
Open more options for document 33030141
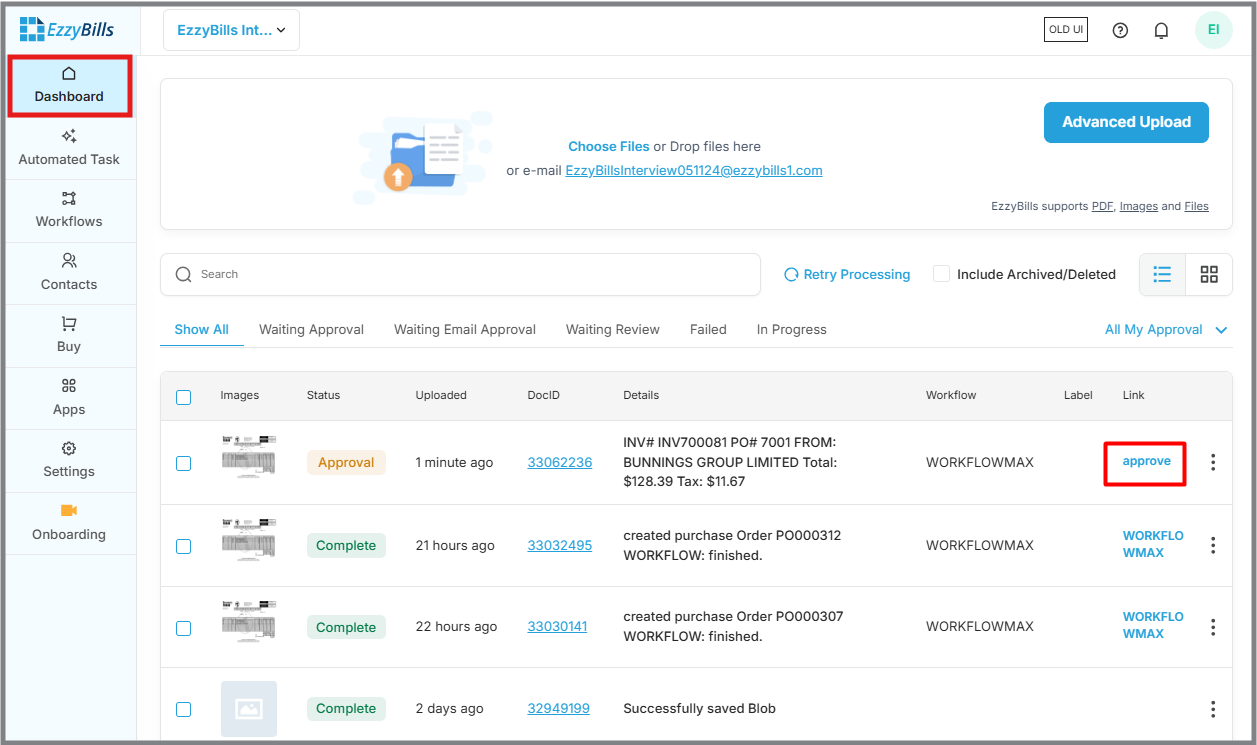[x=1213, y=627]
